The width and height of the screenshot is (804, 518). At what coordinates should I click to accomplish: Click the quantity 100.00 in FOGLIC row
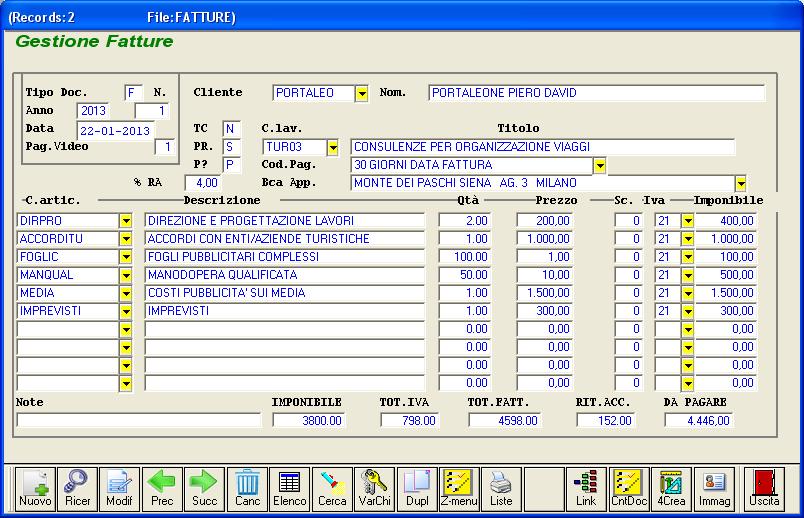point(465,257)
